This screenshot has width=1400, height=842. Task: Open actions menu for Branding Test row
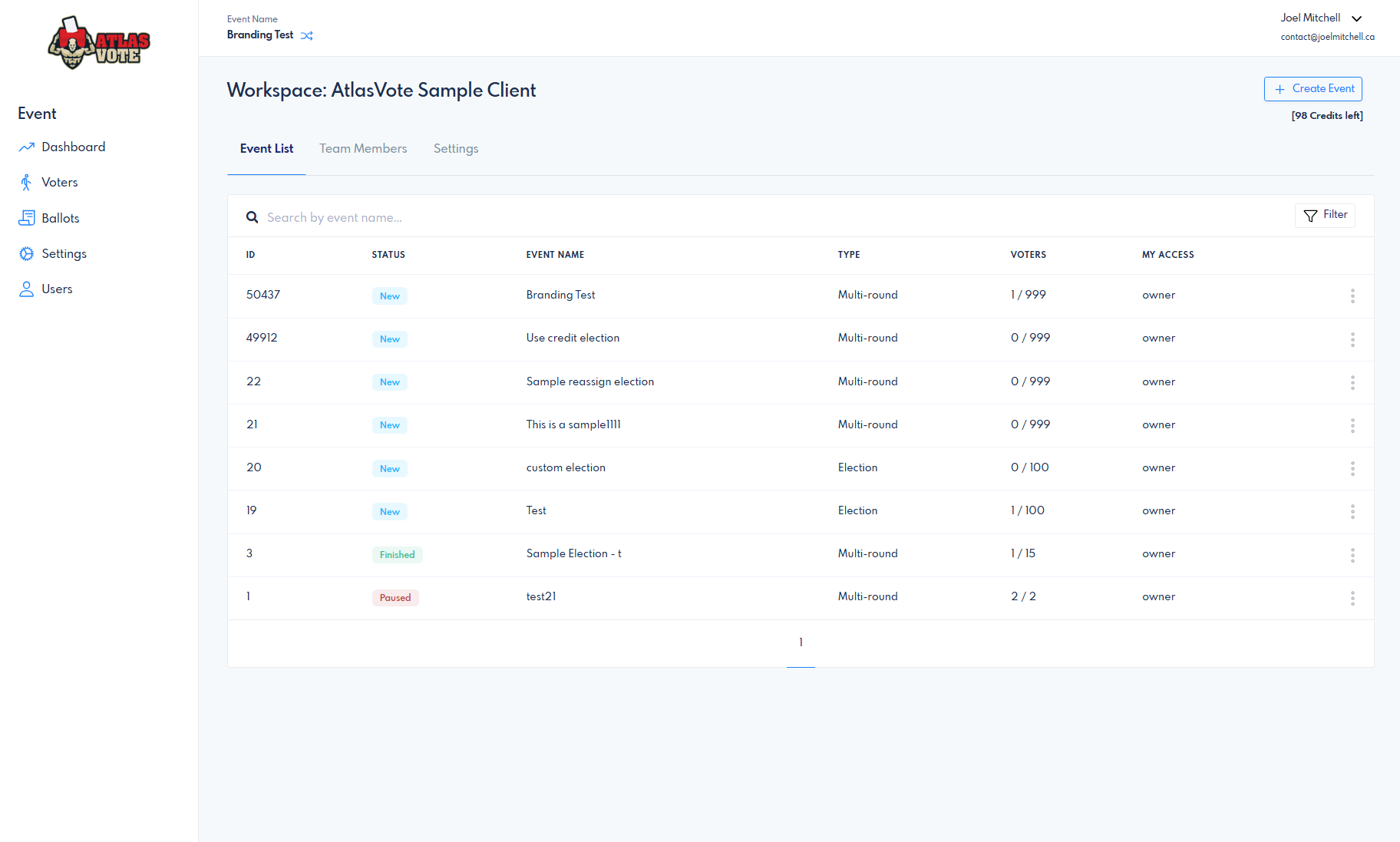1352,296
